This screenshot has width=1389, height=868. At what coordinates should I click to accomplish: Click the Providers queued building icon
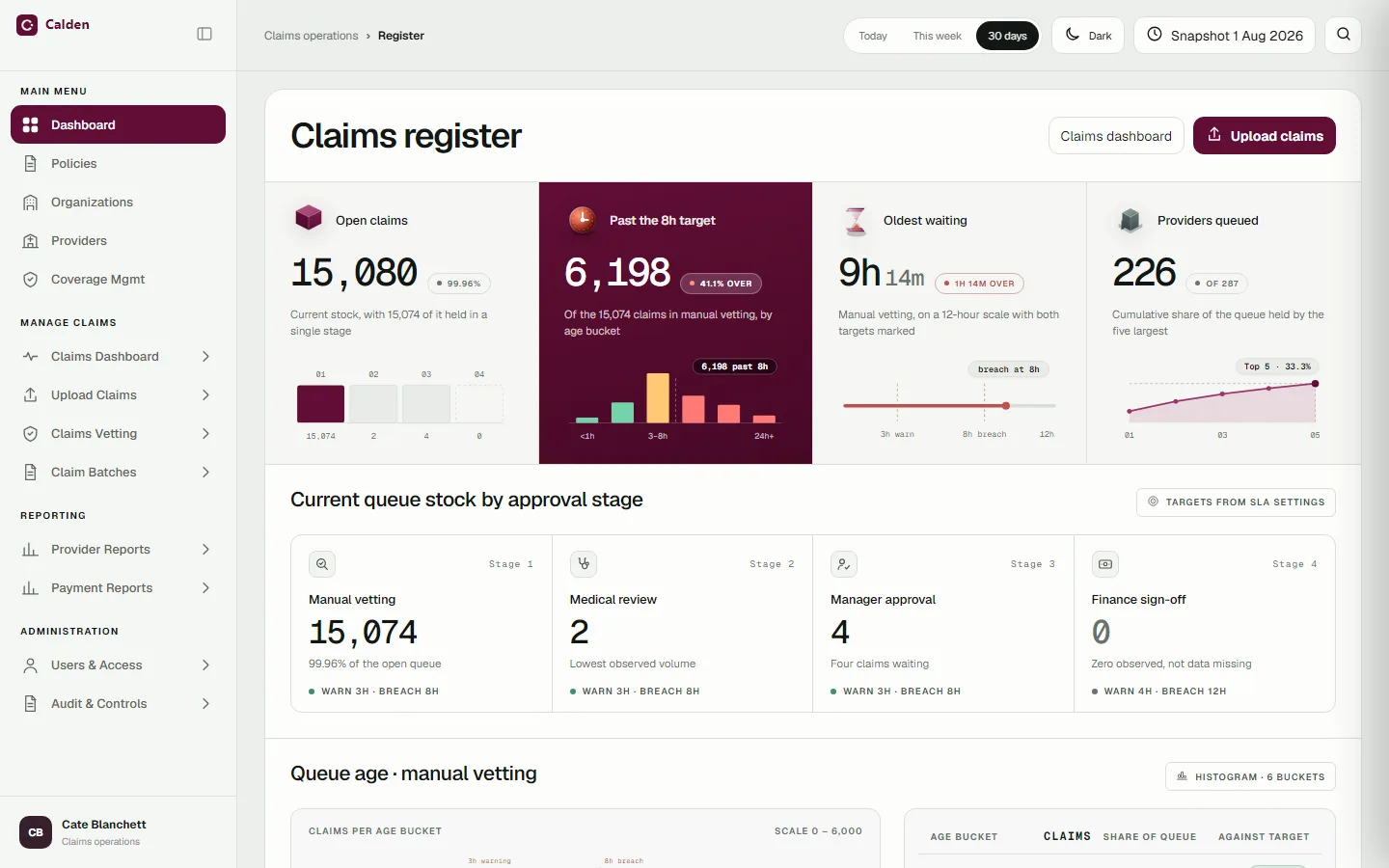1130,220
